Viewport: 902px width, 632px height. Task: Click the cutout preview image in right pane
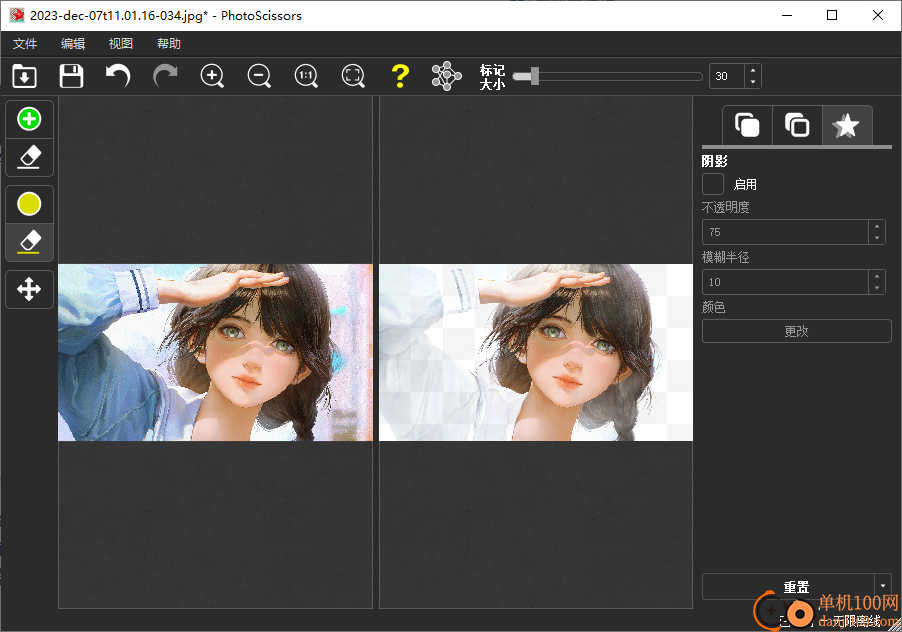point(536,353)
